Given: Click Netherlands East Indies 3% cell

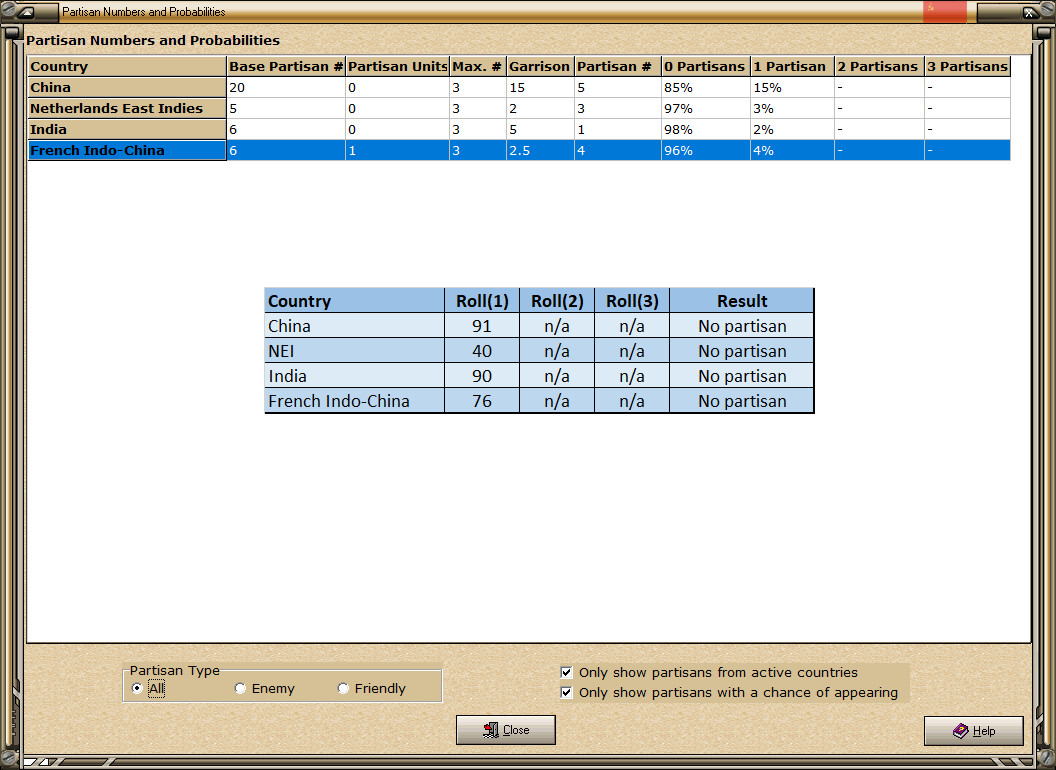Looking at the screenshot, I should point(792,108).
